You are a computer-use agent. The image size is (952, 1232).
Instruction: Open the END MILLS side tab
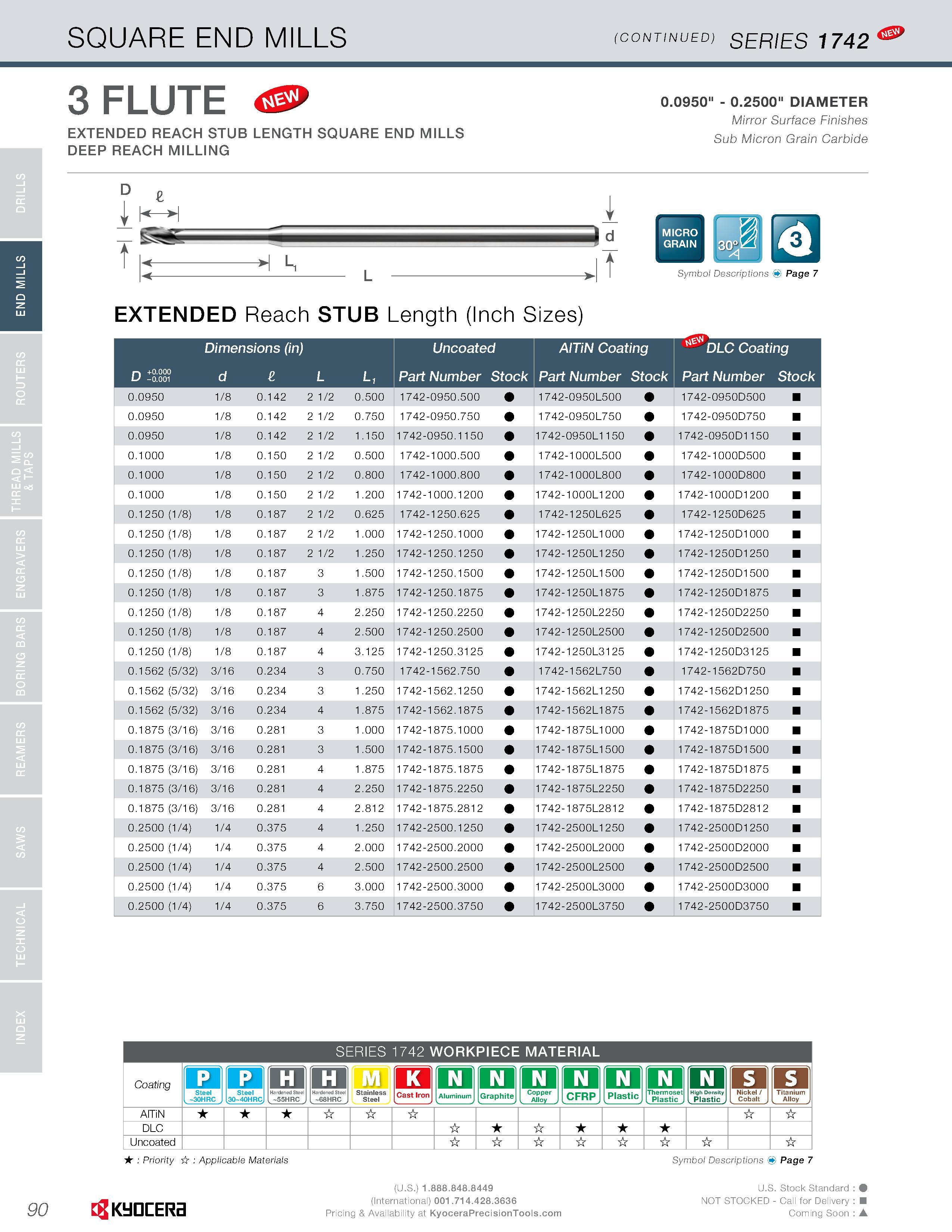click(x=21, y=286)
